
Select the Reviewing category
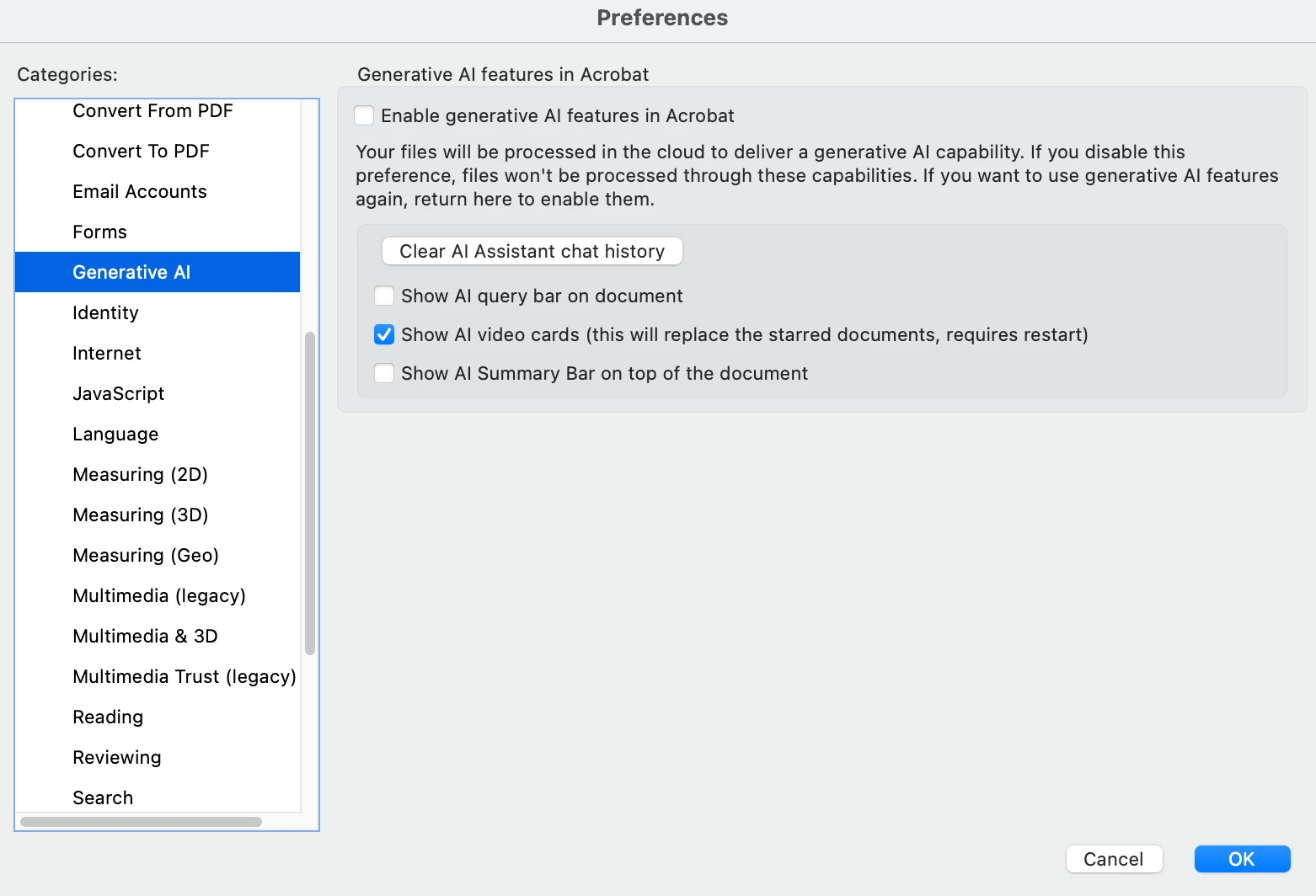point(158,757)
